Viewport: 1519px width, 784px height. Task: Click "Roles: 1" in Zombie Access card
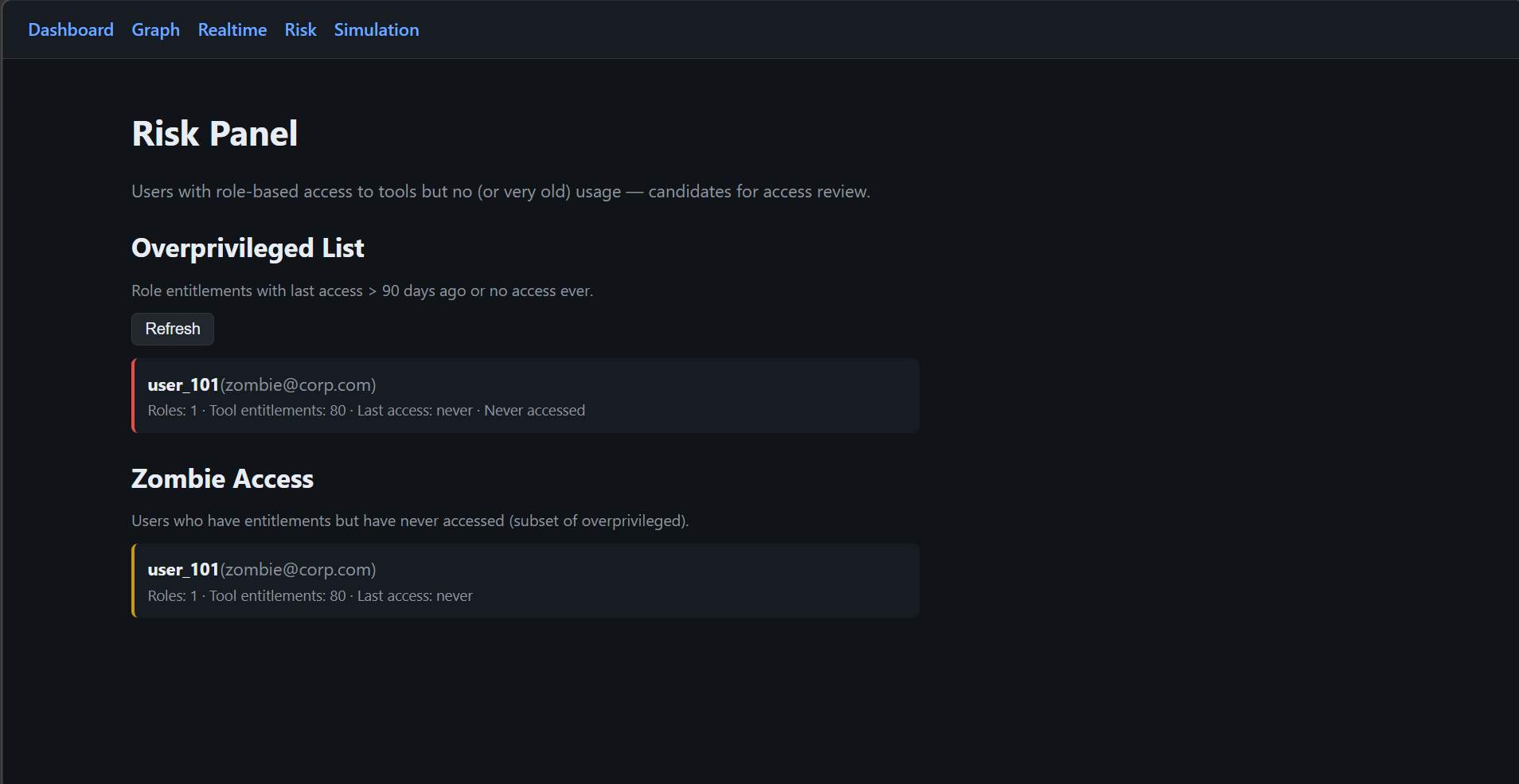coord(172,596)
